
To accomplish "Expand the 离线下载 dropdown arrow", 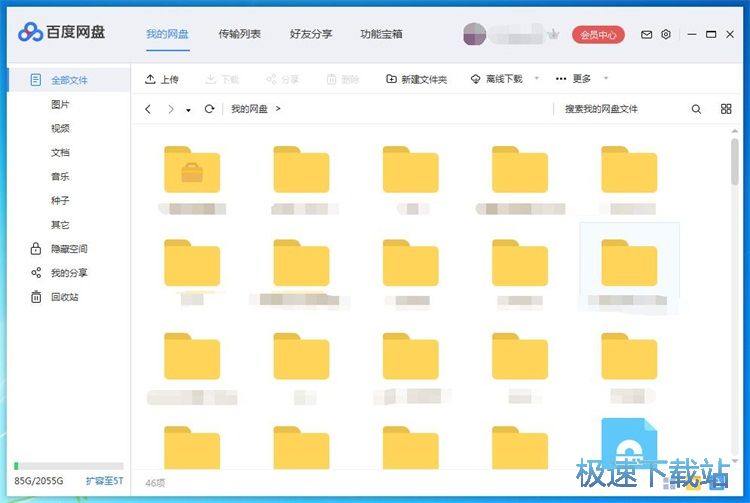I will click(537, 78).
